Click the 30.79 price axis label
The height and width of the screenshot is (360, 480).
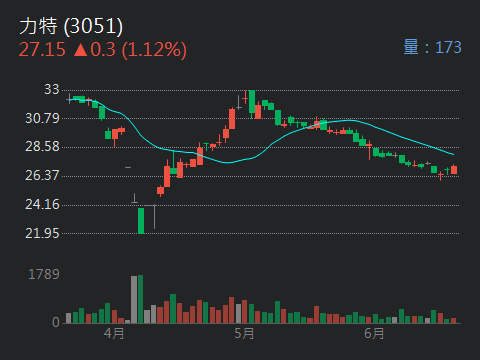(42, 118)
